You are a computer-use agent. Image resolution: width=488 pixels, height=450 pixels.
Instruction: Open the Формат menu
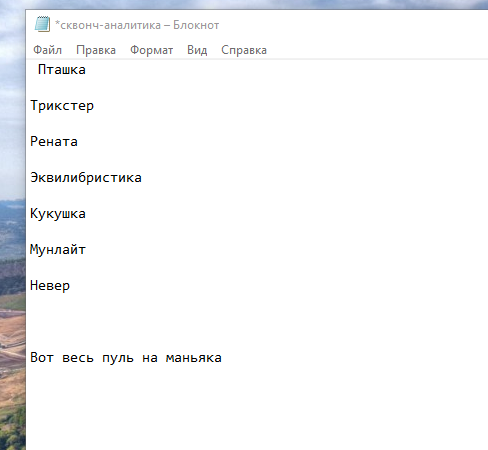click(151, 50)
